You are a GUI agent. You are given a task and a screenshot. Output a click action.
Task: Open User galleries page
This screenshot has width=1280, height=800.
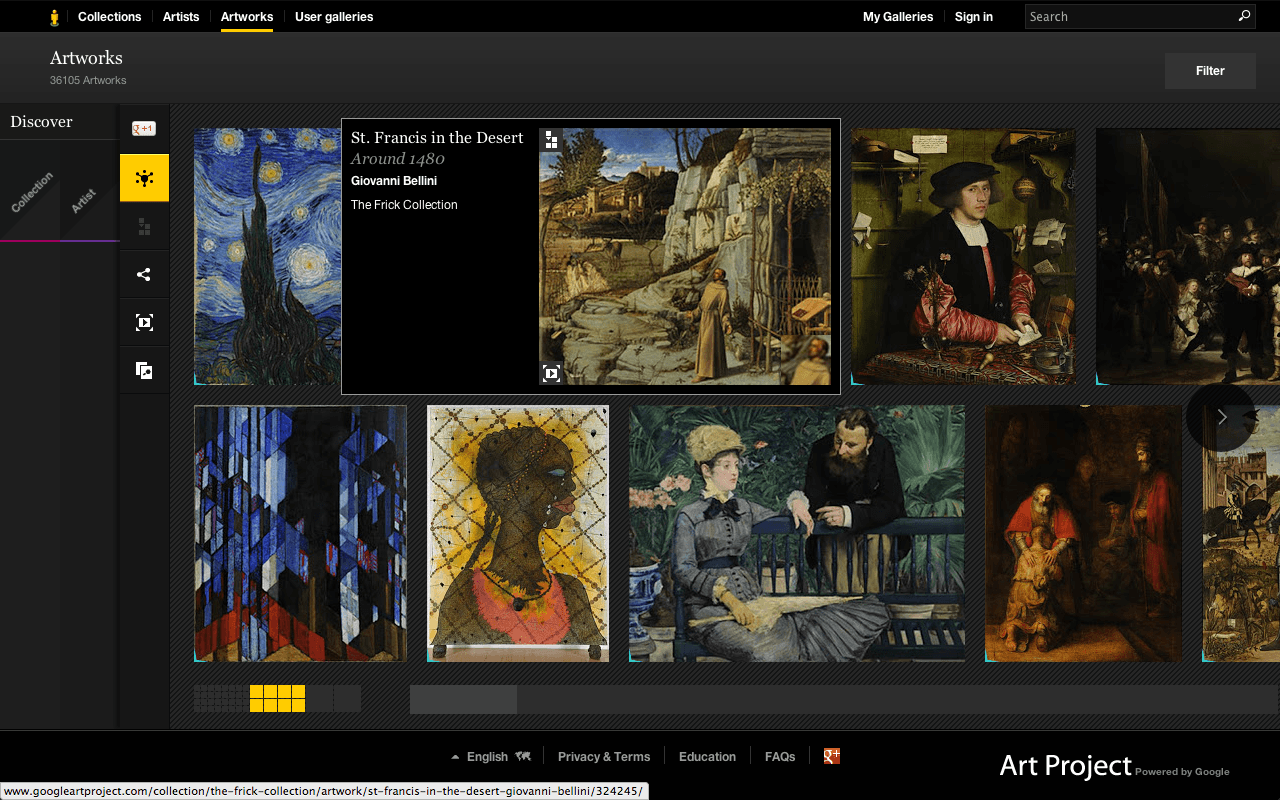[334, 16]
